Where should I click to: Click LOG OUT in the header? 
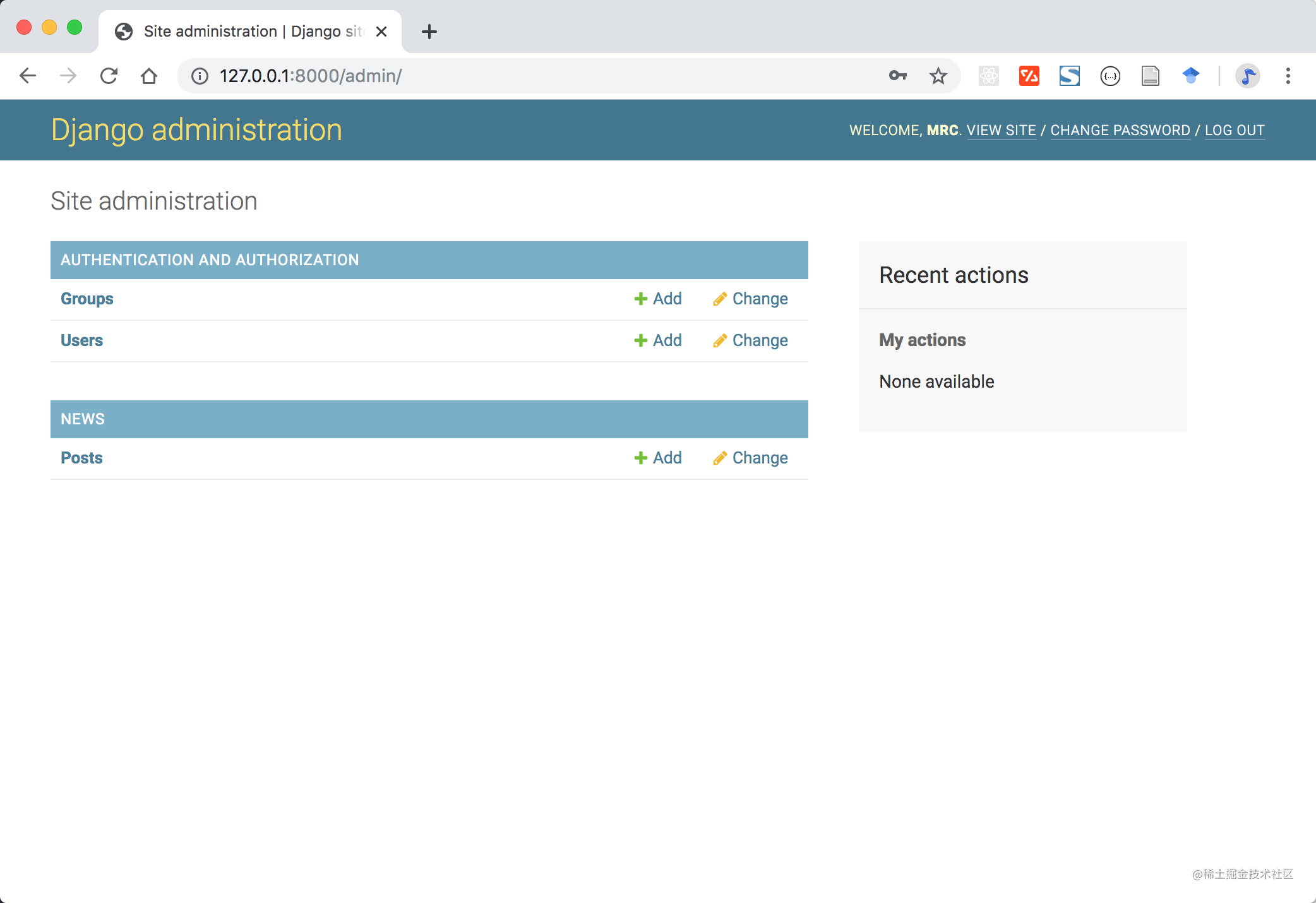(1235, 131)
